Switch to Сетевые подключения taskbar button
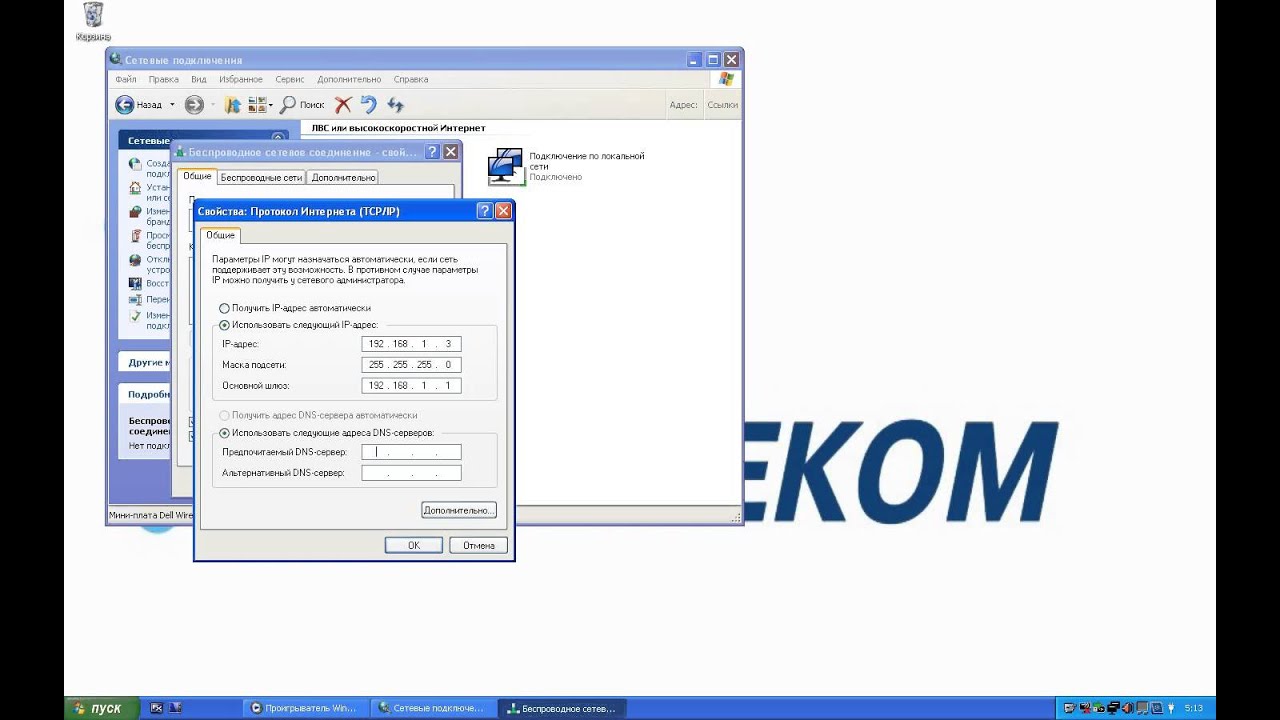This screenshot has height=720, width=1280. (x=431, y=708)
